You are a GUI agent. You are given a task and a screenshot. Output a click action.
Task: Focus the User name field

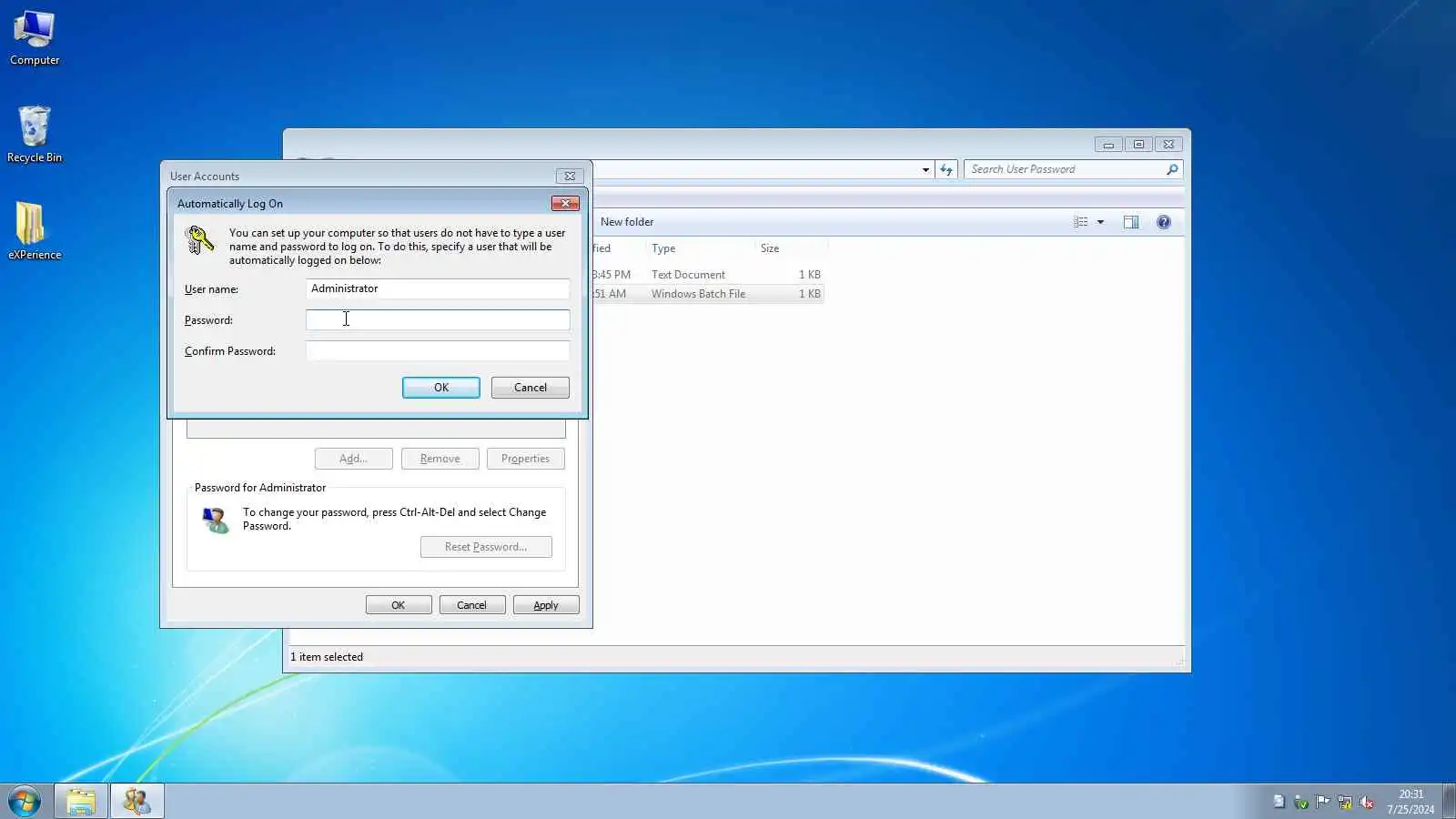pos(438,288)
